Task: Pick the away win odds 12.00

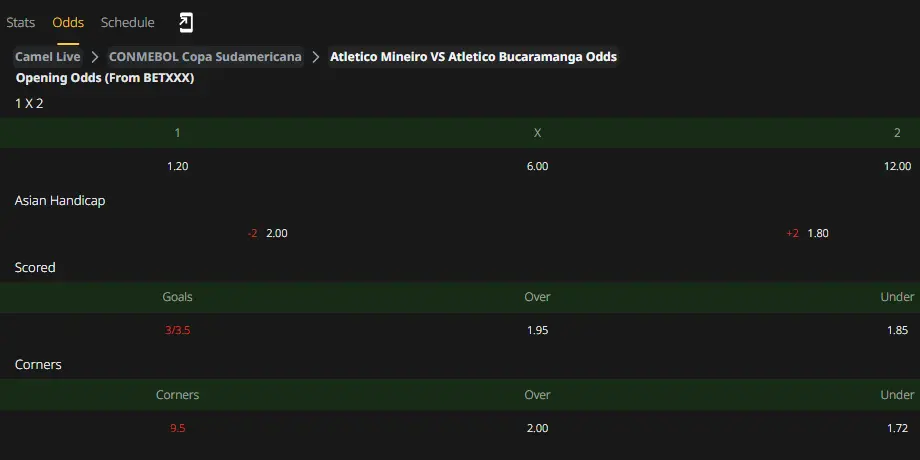Action: (x=897, y=166)
